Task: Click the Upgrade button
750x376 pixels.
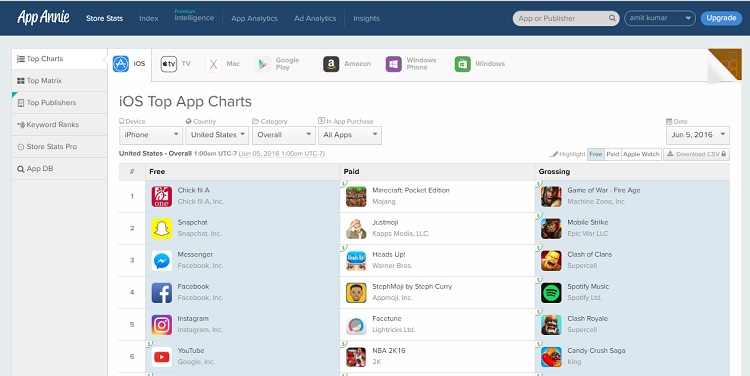Action: (721, 18)
